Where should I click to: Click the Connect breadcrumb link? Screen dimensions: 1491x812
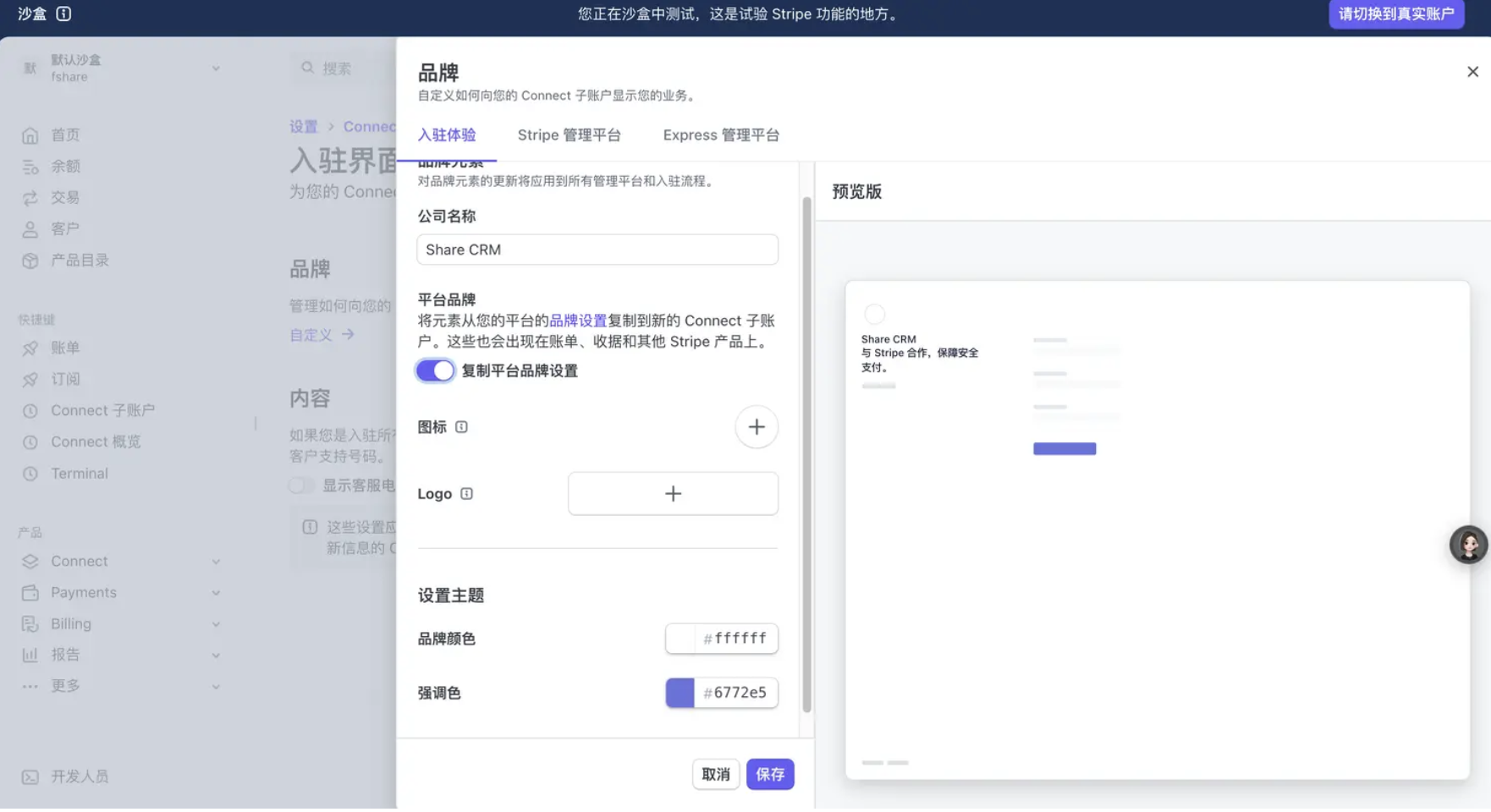coord(369,127)
